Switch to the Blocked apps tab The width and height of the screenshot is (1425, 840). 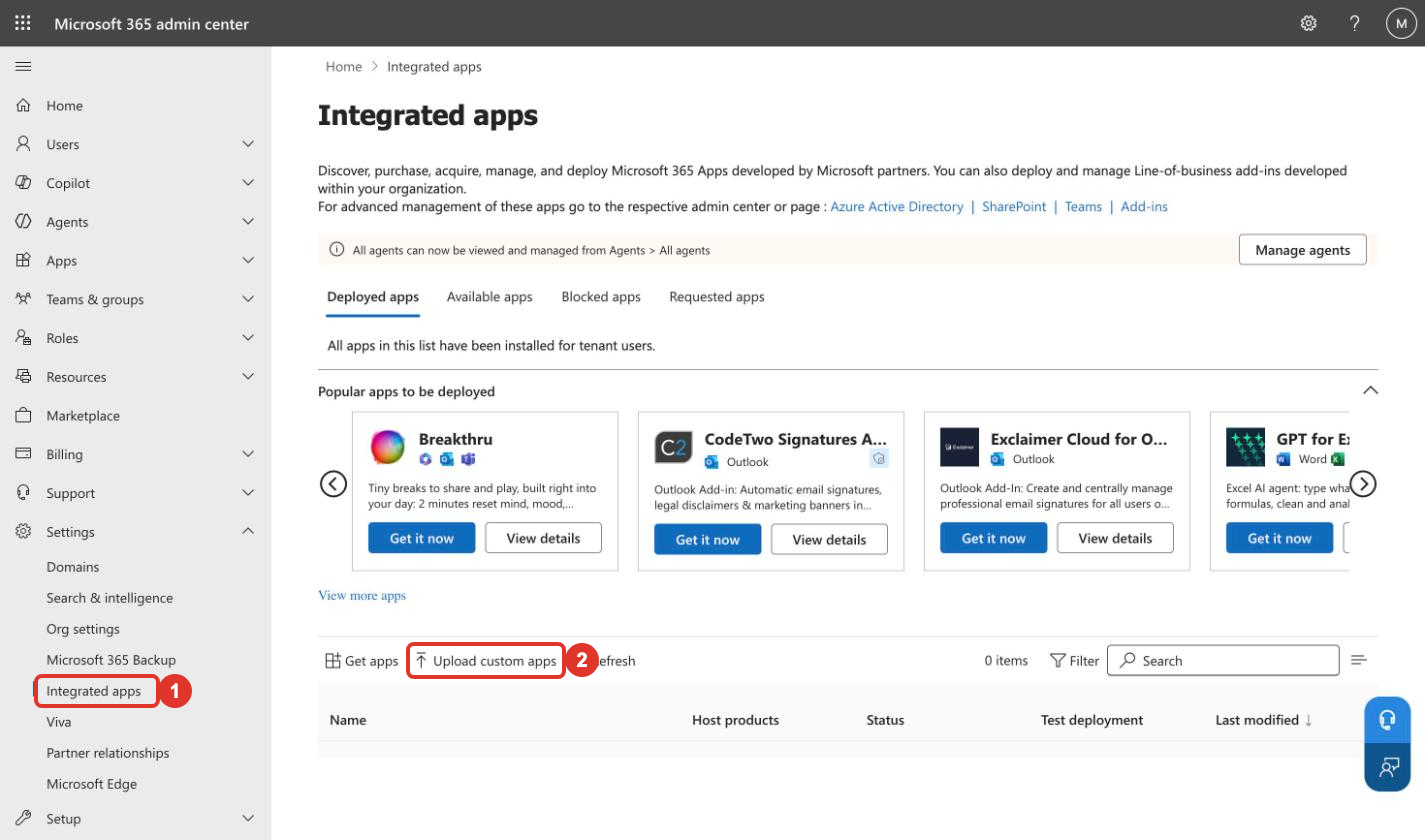pos(601,297)
